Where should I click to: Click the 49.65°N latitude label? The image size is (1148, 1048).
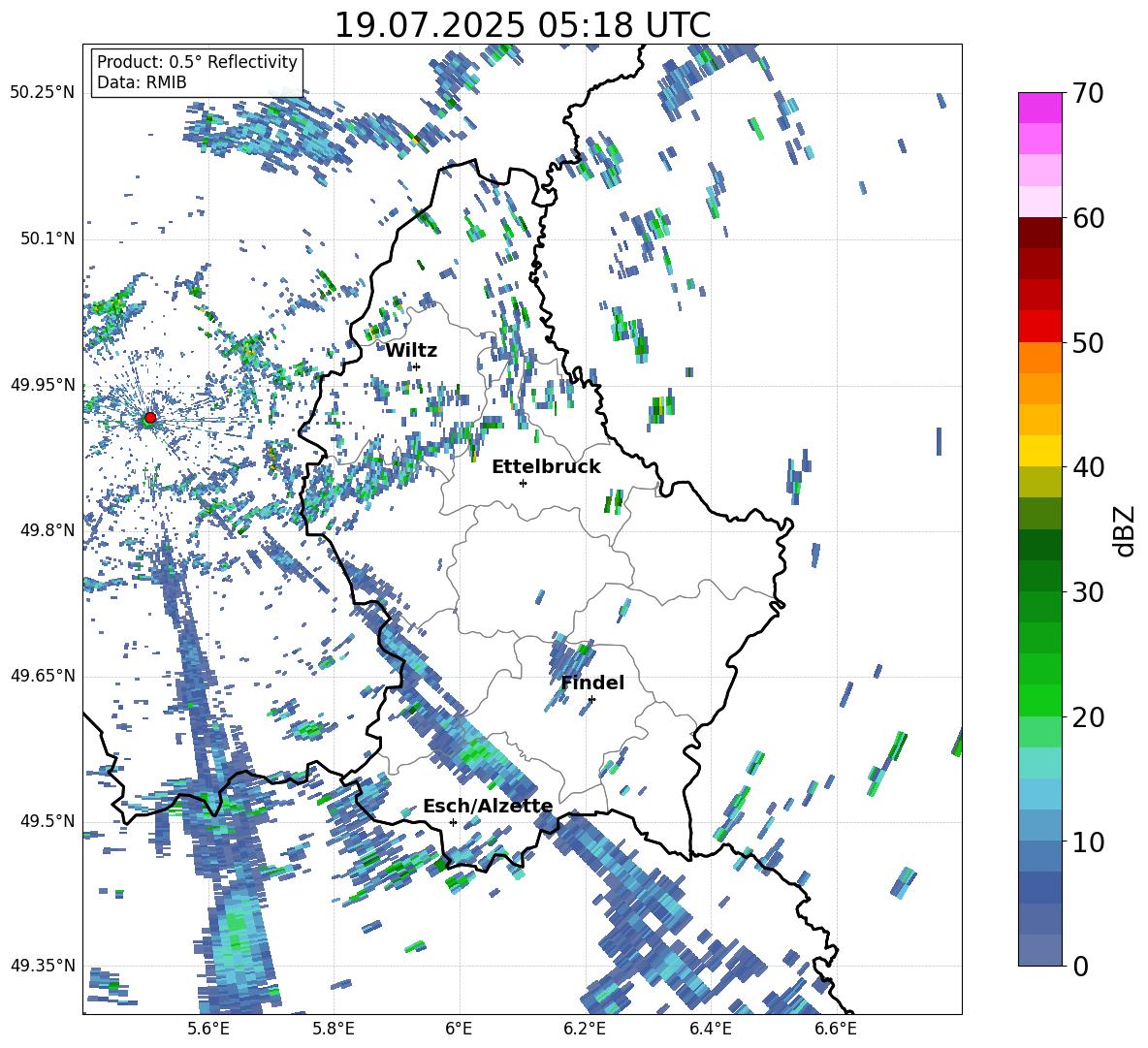pos(43,676)
